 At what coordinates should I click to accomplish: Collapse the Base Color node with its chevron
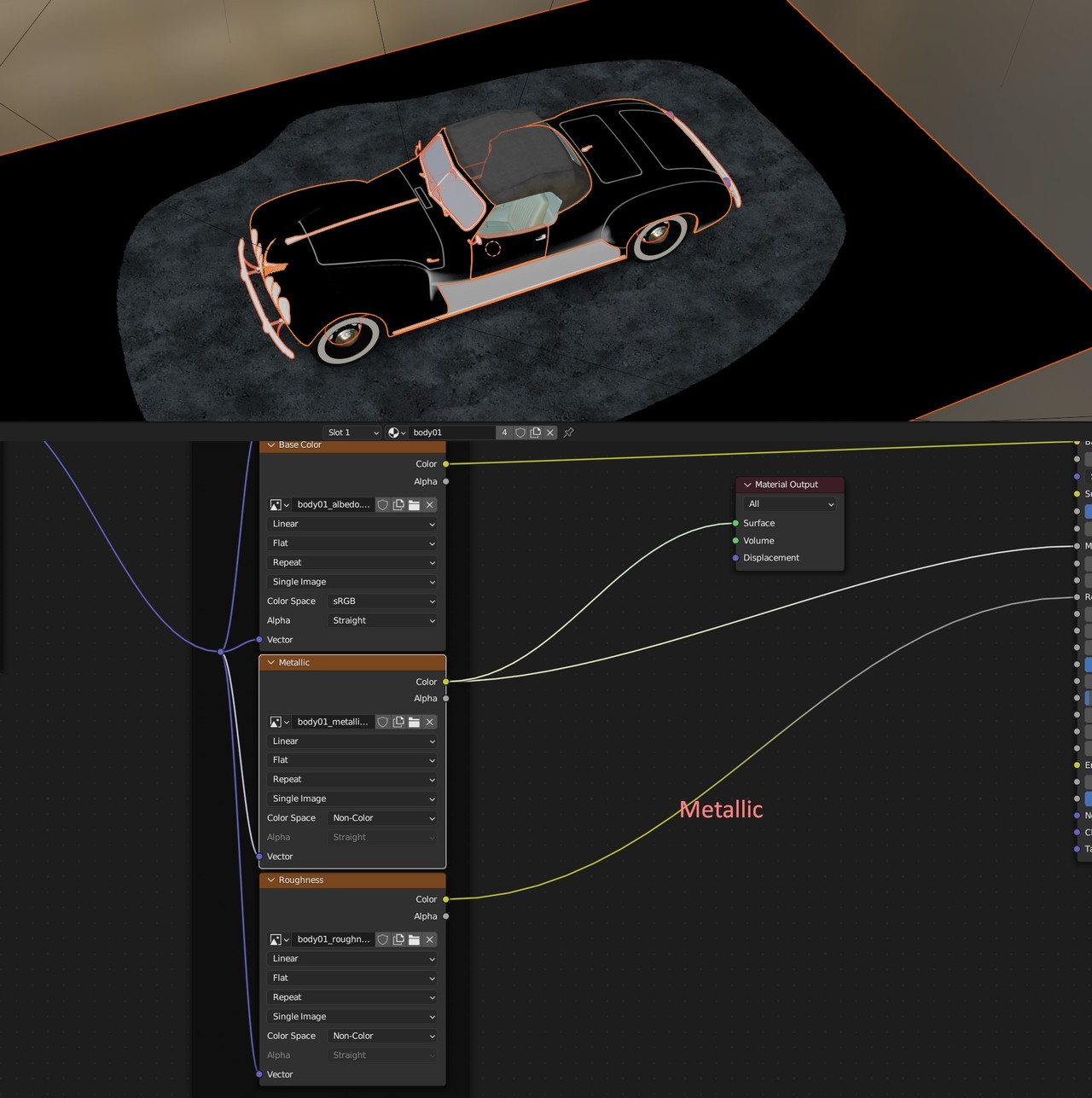[271, 445]
